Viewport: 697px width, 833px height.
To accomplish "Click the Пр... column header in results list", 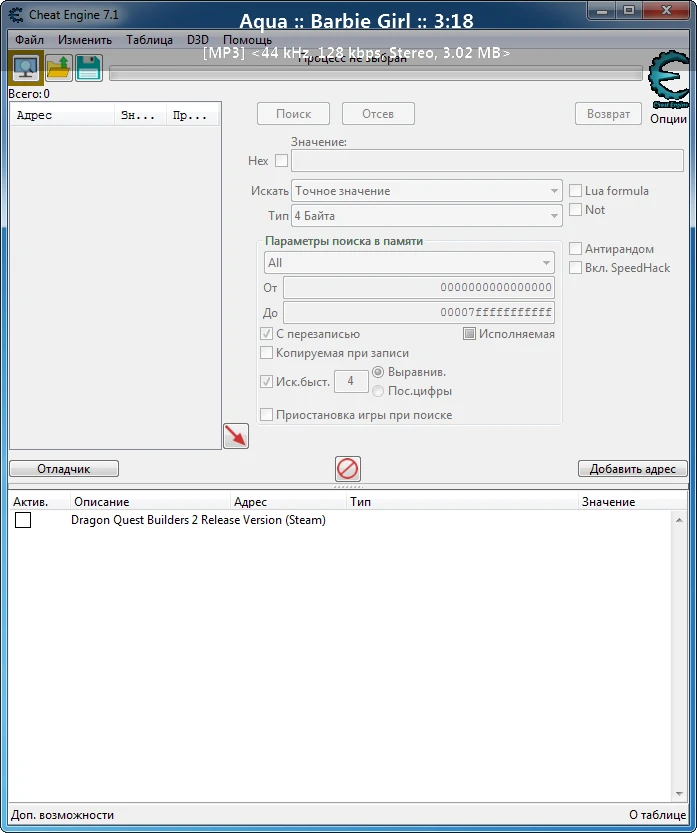I will point(193,115).
